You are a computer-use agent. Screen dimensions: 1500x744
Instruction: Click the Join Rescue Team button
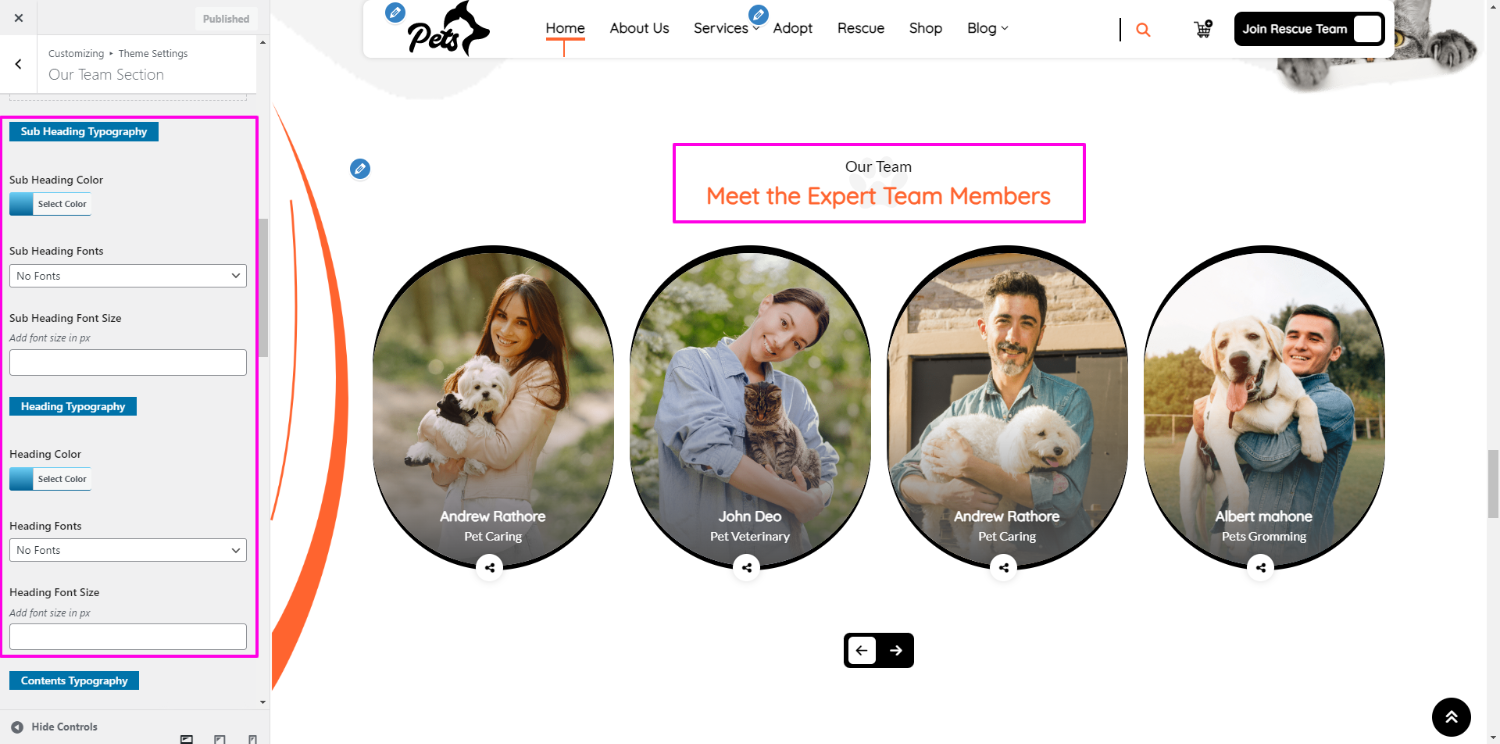(x=1309, y=29)
